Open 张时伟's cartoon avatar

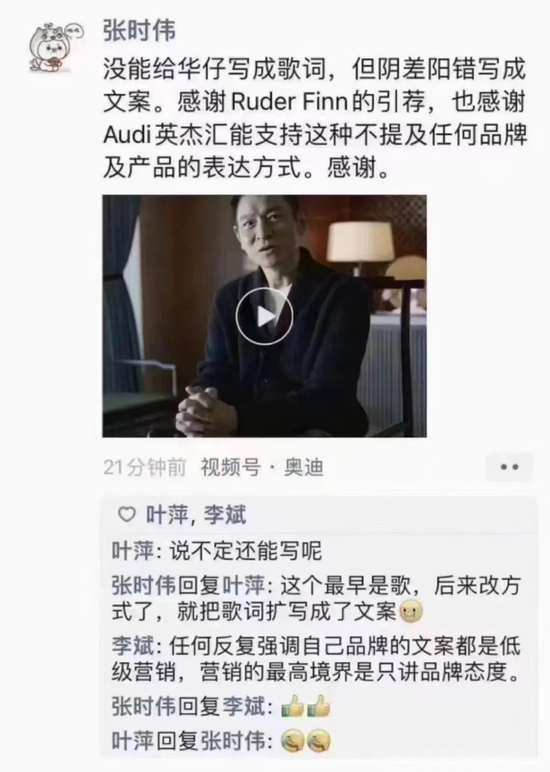[x=55, y=48]
